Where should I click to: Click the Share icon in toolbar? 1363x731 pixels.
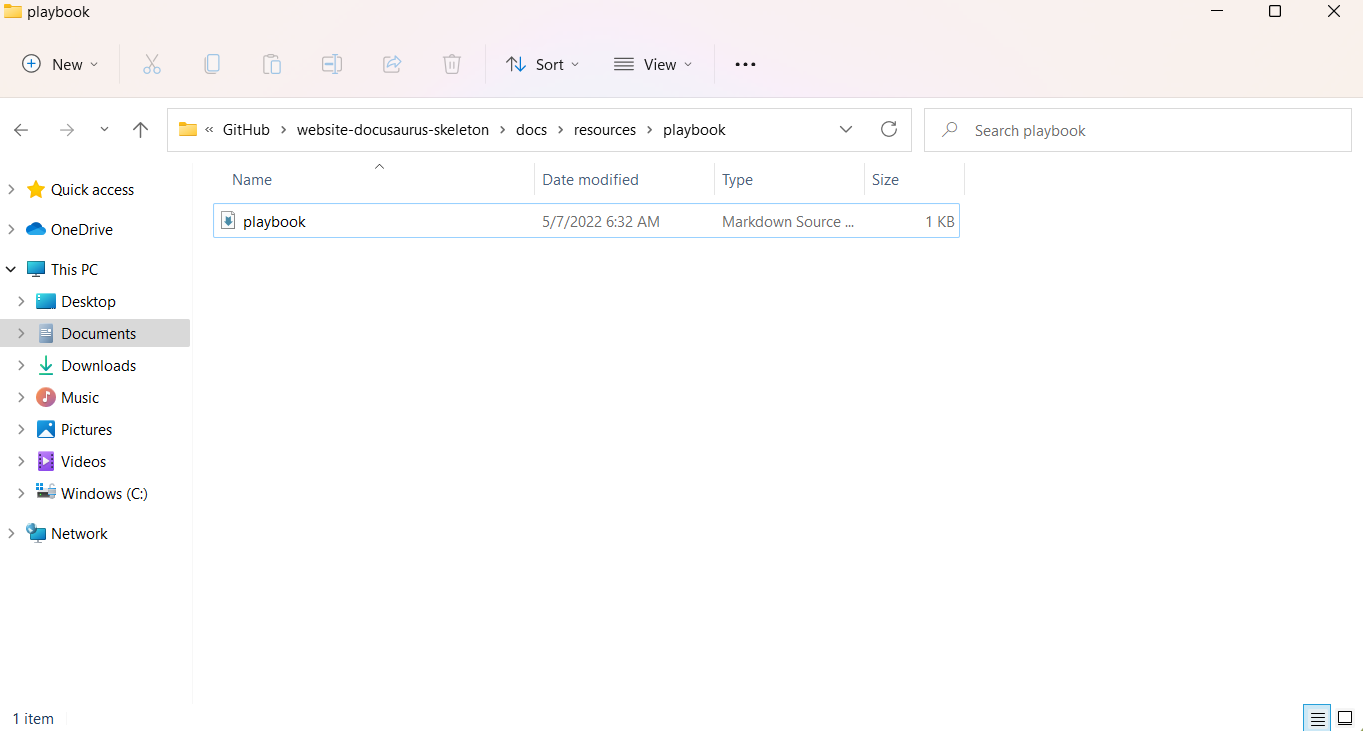392,64
